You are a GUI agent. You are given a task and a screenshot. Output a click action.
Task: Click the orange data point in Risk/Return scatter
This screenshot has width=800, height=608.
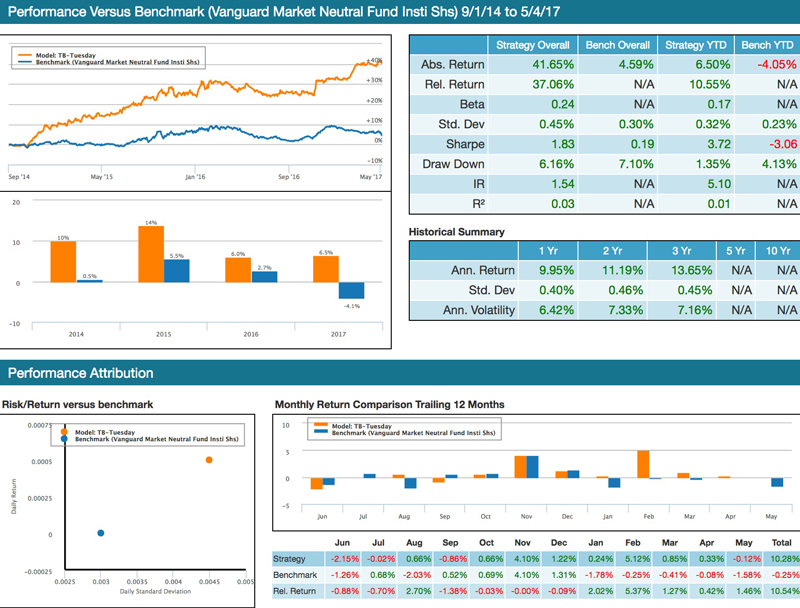click(x=209, y=460)
